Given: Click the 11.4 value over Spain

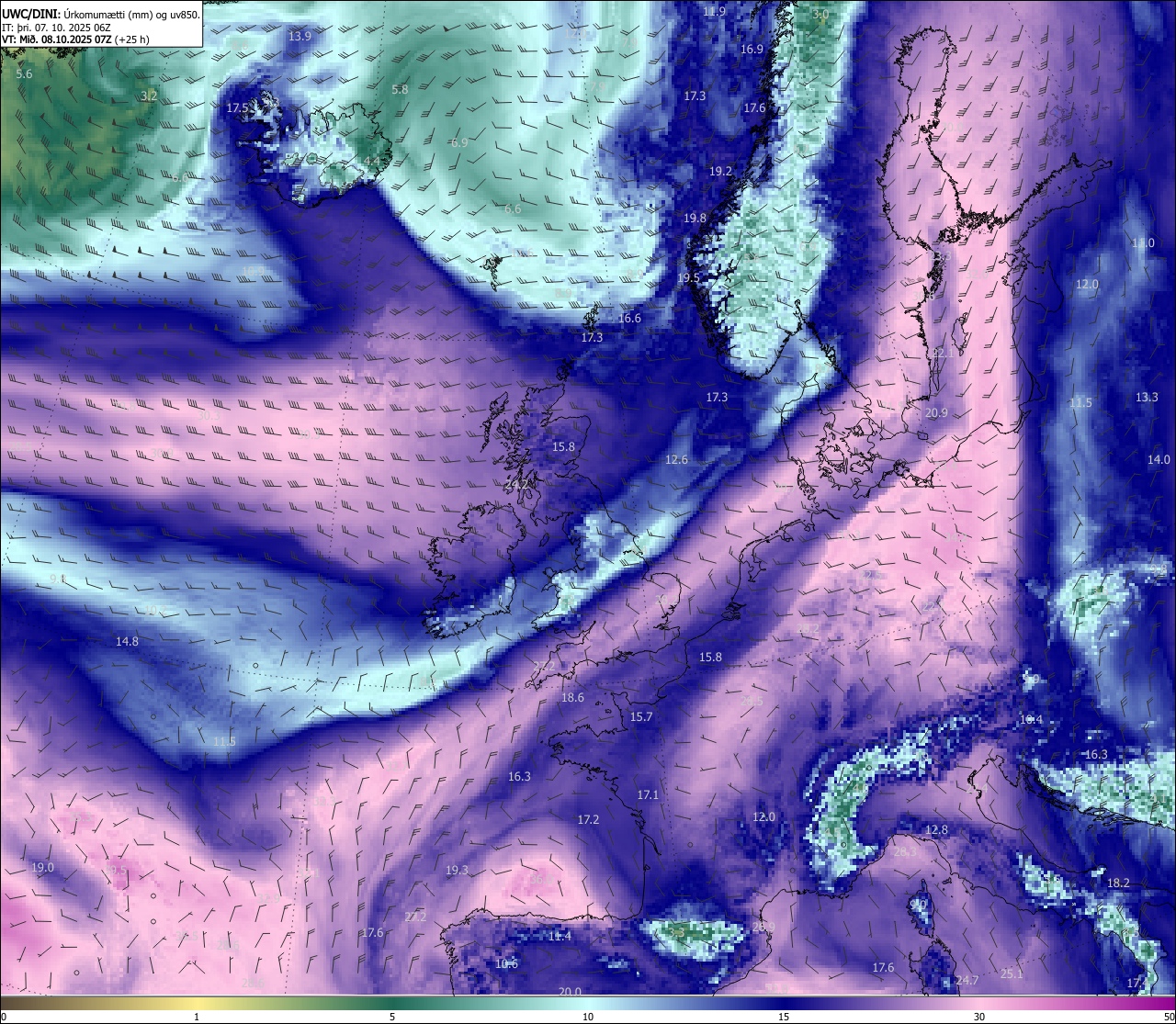Looking at the screenshot, I should pyautogui.click(x=560, y=937).
